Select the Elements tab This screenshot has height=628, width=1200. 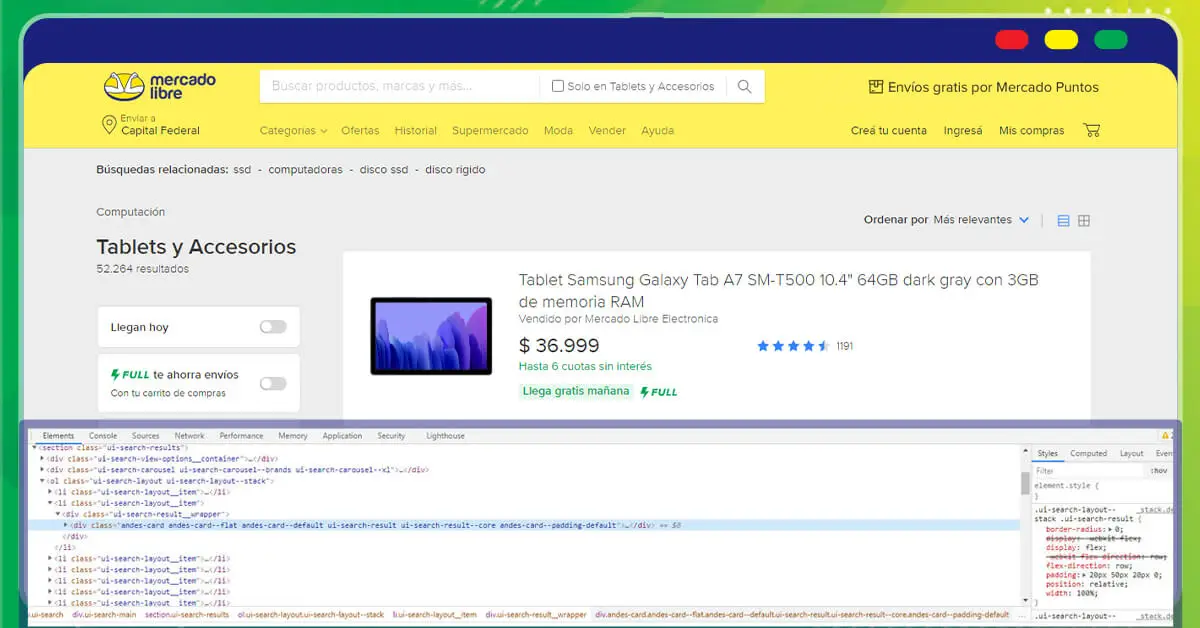[x=58, y=436]
